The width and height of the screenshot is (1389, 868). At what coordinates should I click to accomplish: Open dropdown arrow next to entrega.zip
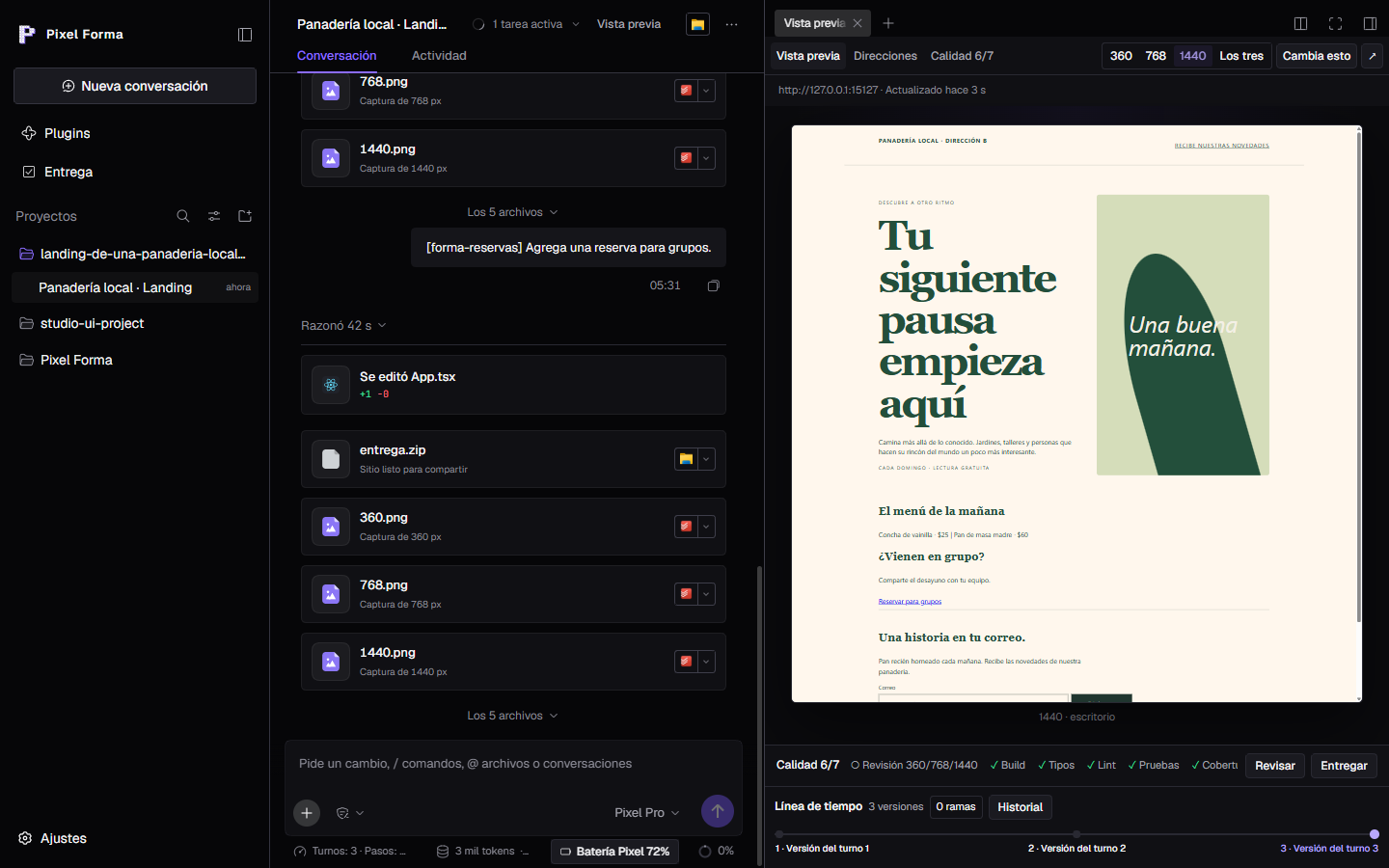(x=706, y=459)
